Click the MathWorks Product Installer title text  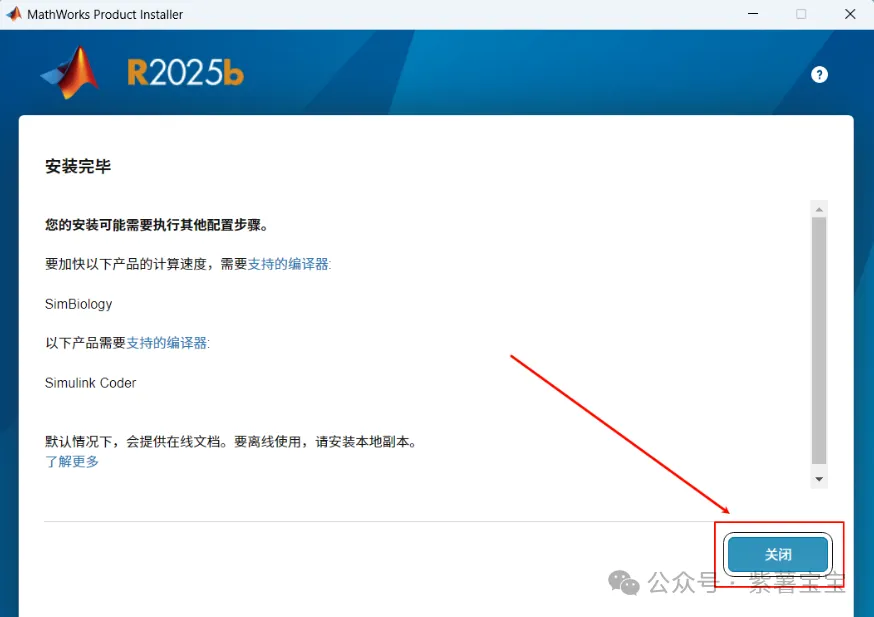pyautogui.click(x=105, y=14)
